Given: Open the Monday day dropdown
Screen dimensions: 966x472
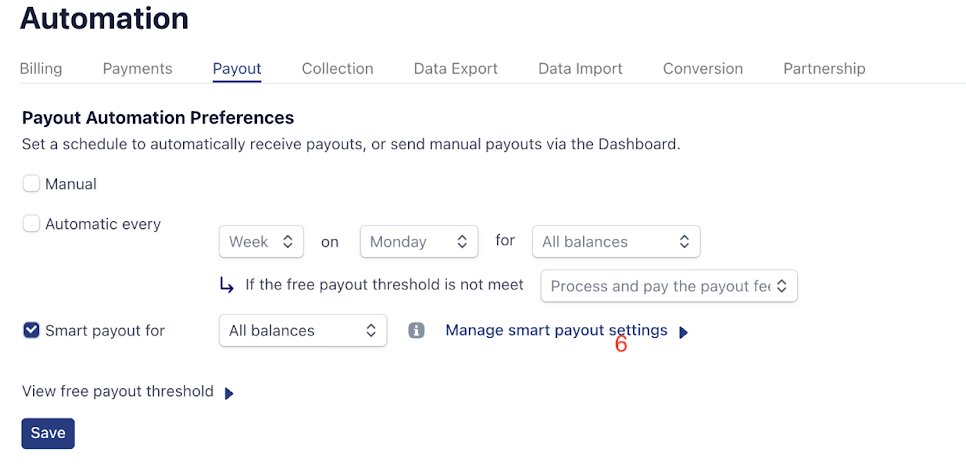Looking at the screenshot, I should (419, 242).
